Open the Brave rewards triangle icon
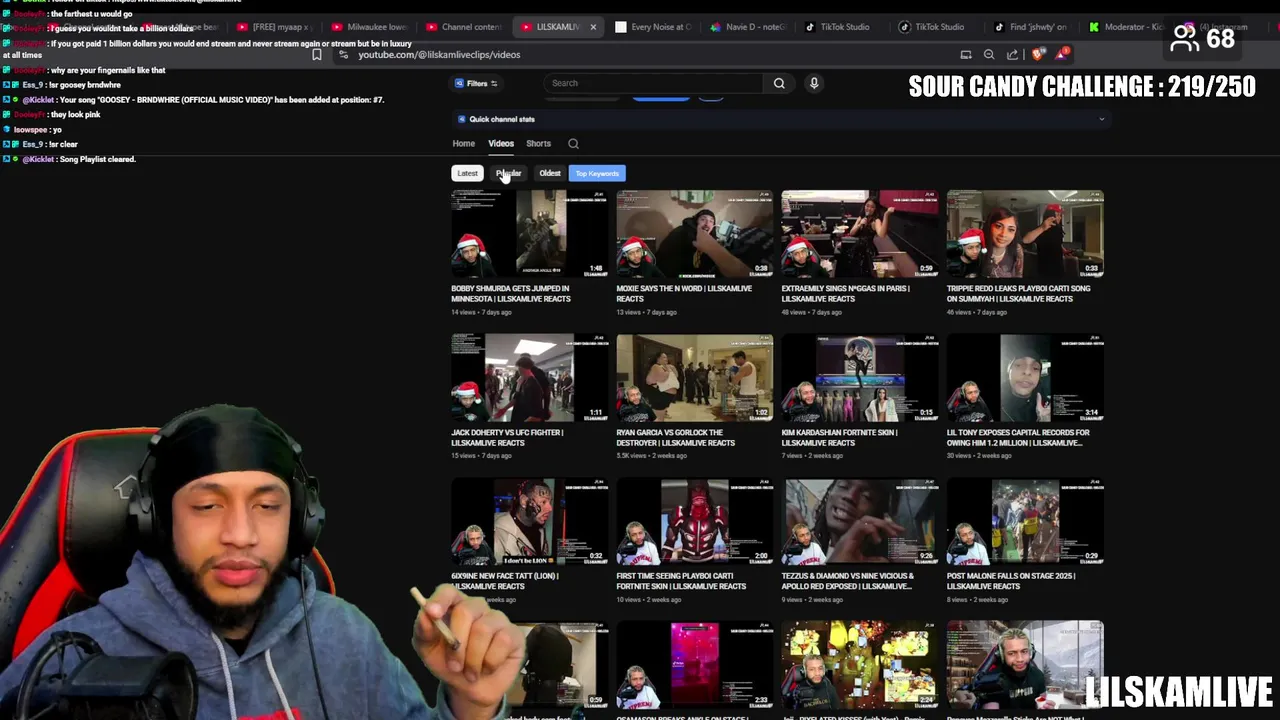Viewport: 1280px width, 720px height. pos(1061,54)
